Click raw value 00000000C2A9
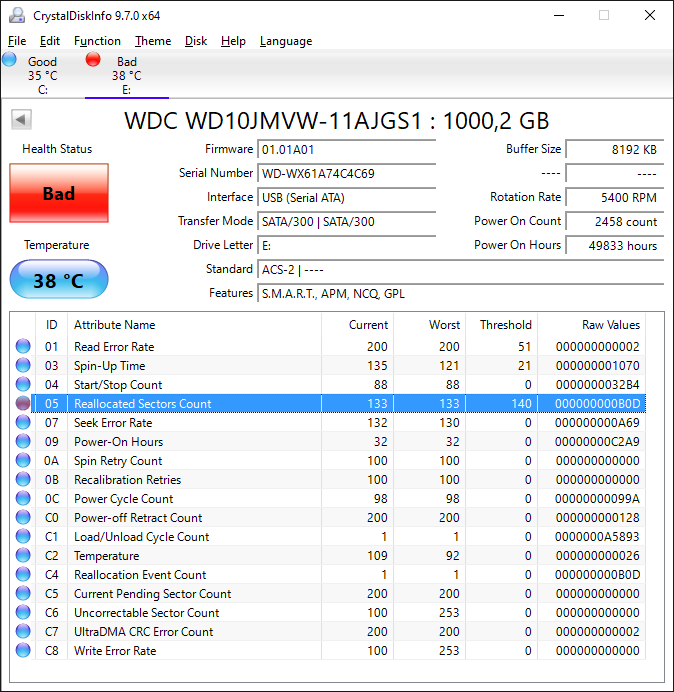The height and width of the screenshot is (692, 674). (x=597, y=442)
